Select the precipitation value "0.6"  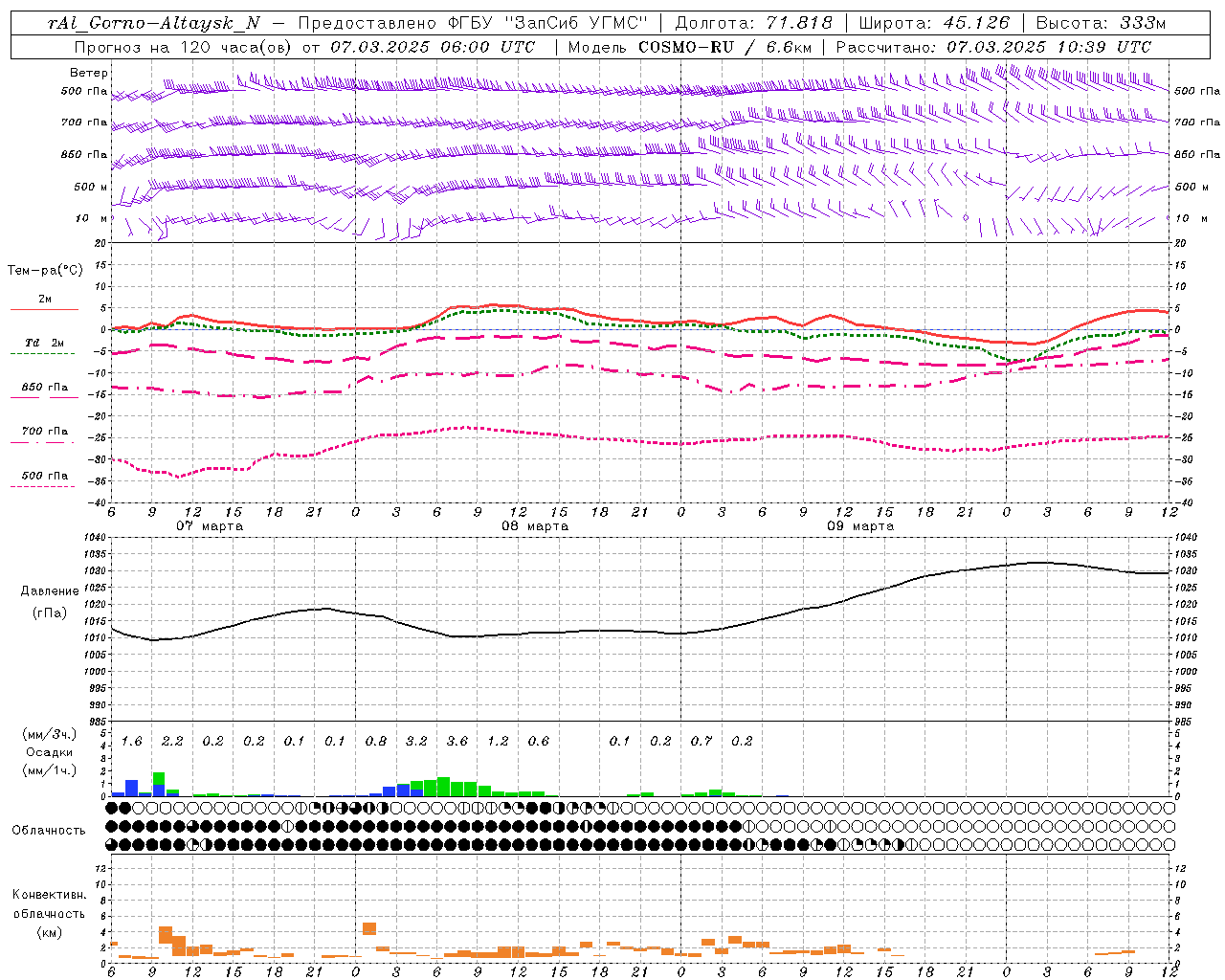pos(539,741)
